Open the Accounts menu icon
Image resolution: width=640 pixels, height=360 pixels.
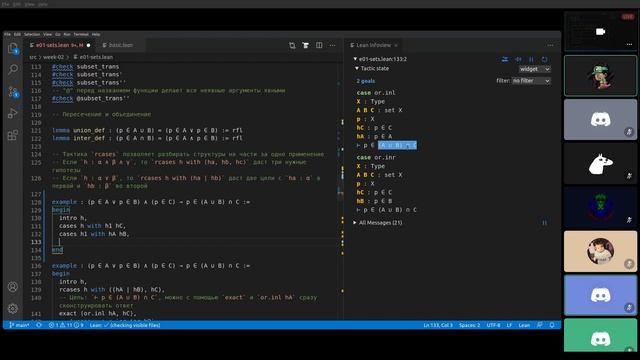tap(13, 287)
